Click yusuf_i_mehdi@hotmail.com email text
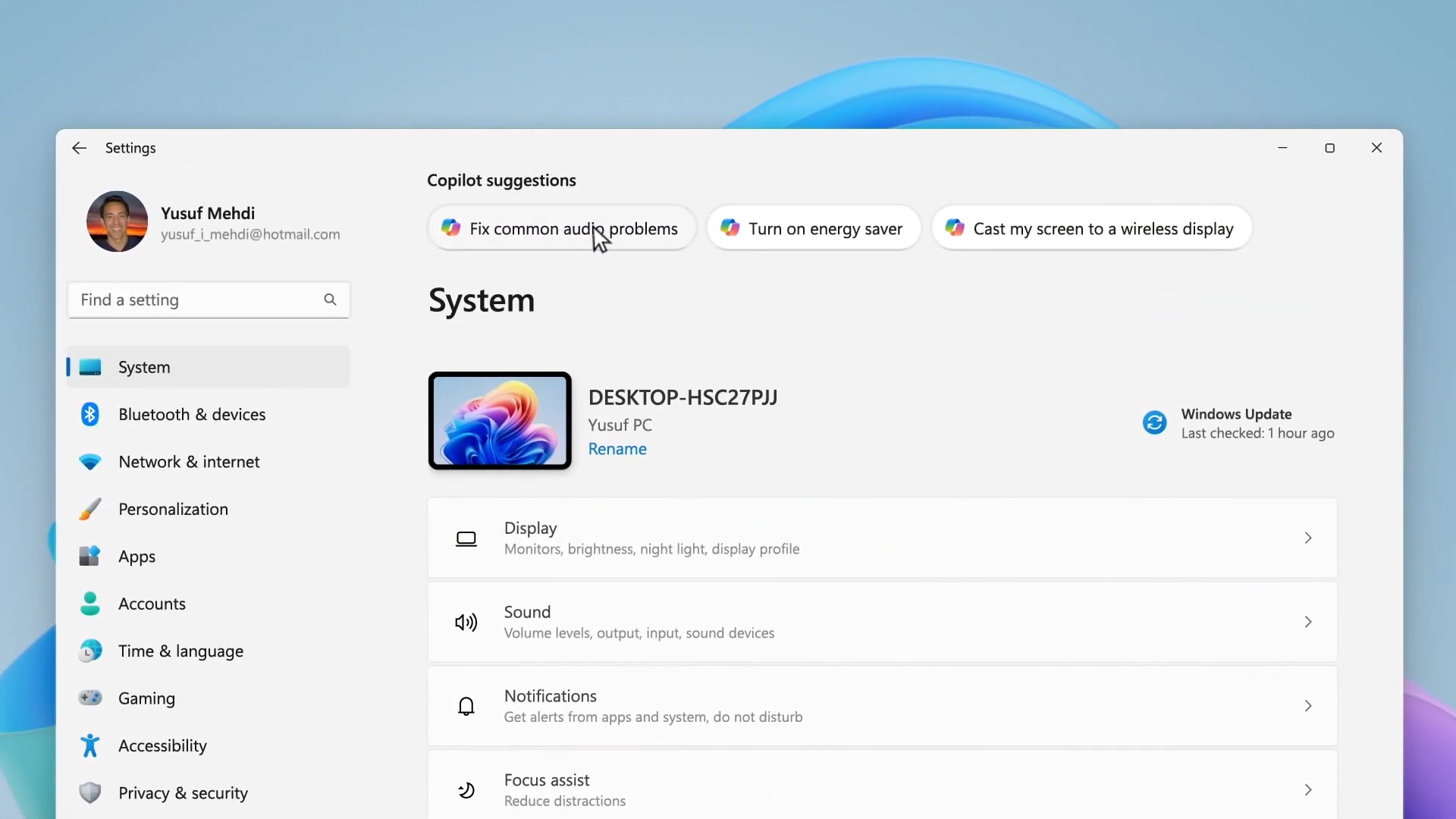Image resolution: width=1456 pixels, height=819 pixels. 250,234
